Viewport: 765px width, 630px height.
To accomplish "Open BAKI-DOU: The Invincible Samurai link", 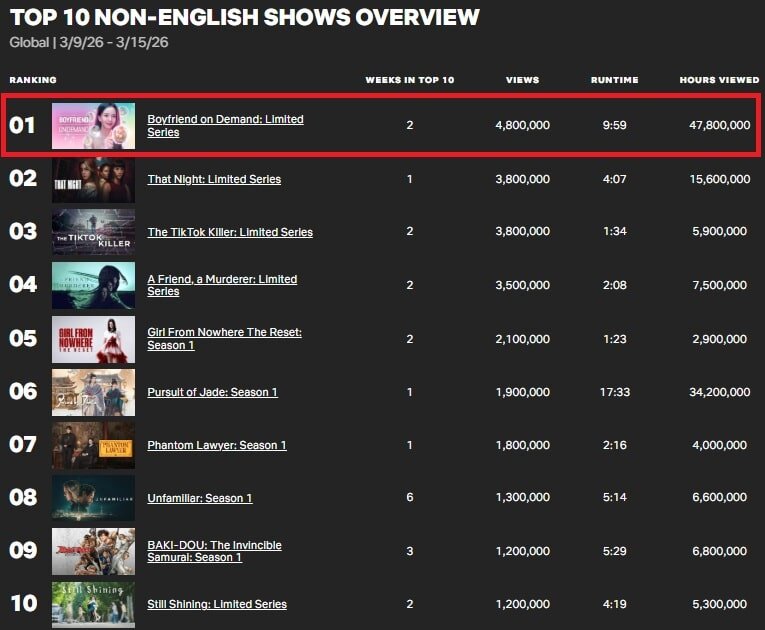I will [215, 551].
